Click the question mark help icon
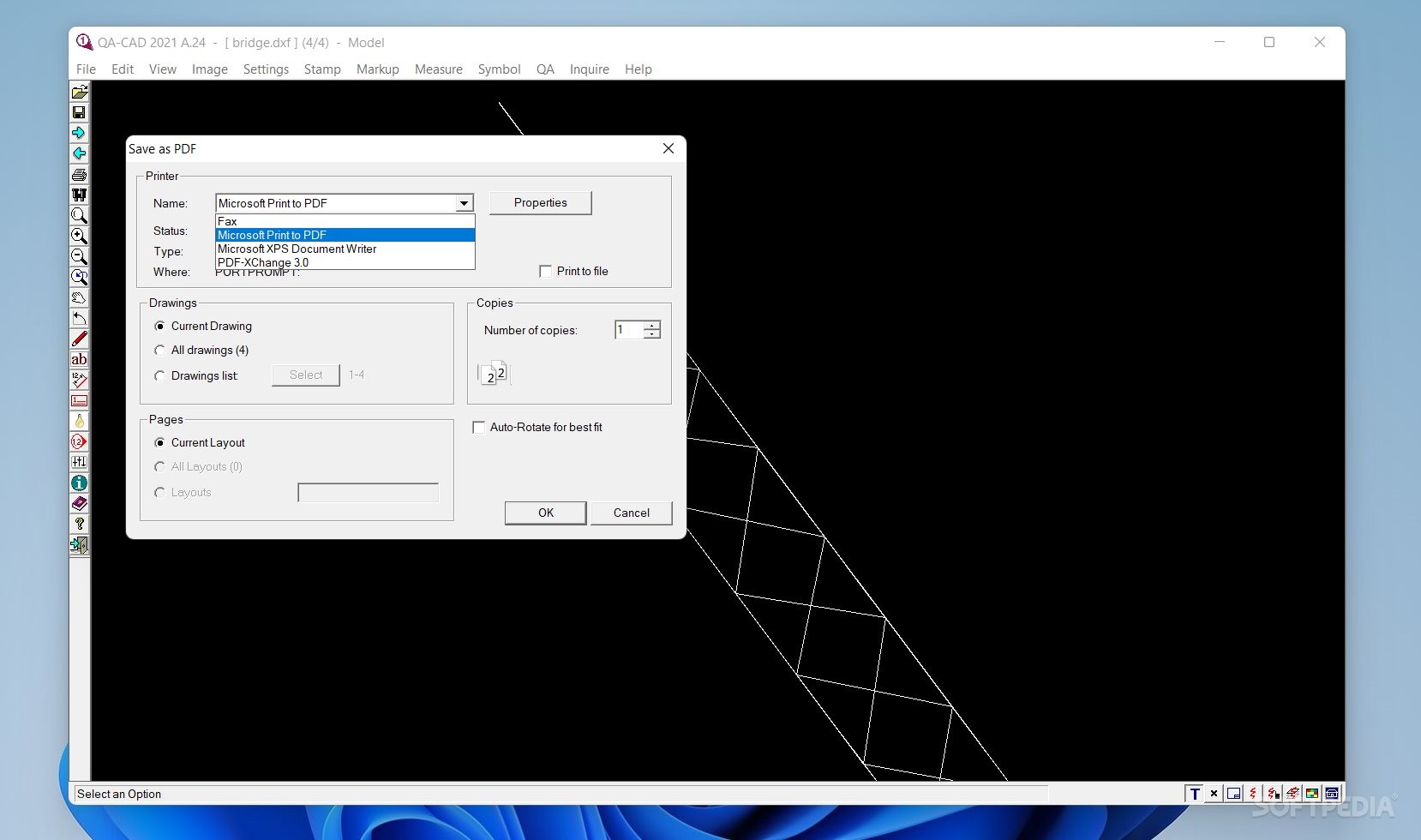This screenshot has height=840, width=1421. coord(79,524)
